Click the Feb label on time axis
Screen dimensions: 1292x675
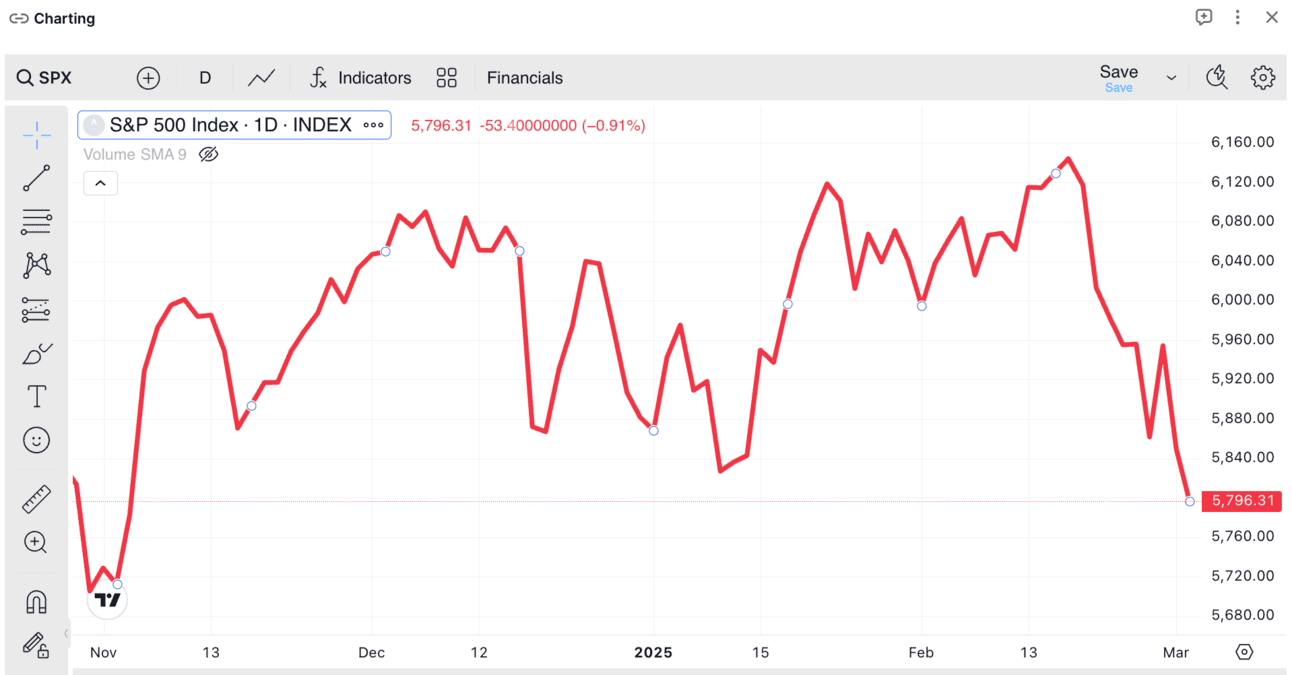tap(921, 652)
